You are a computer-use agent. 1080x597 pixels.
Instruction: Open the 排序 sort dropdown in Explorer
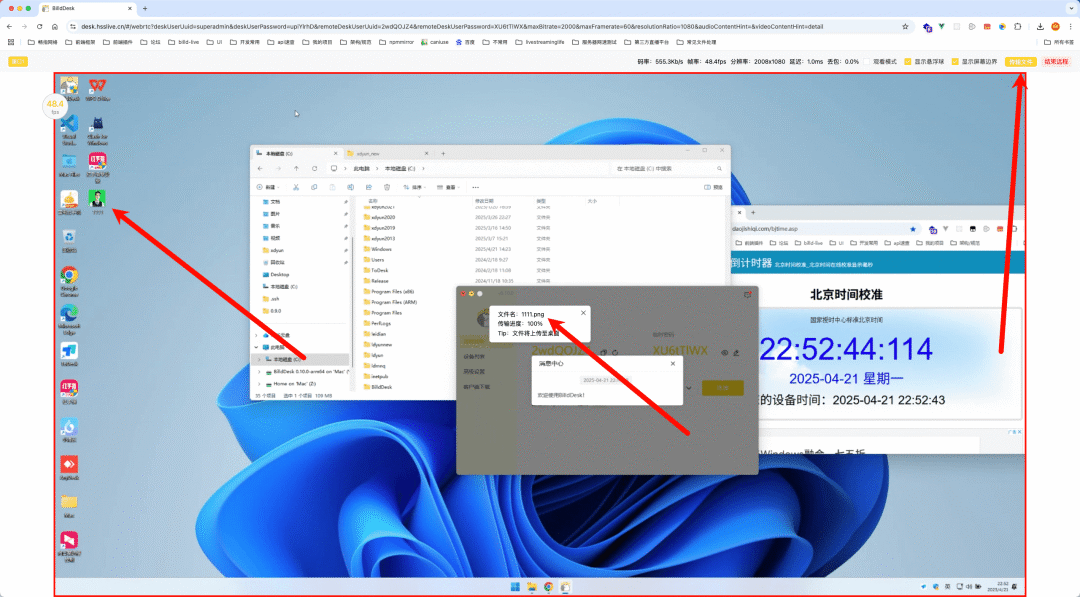tap(420, 187)
